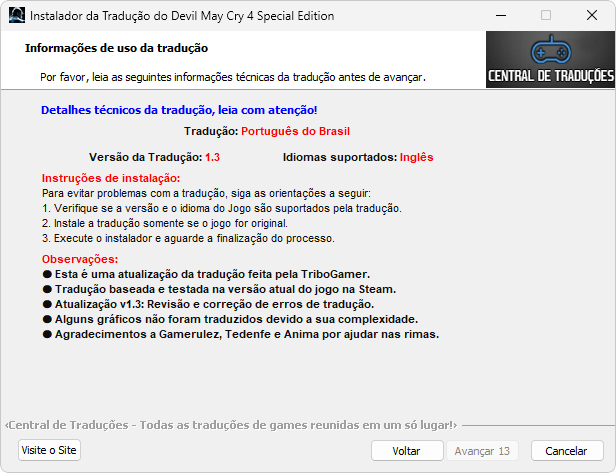The image size is (616, 473).
Task: Click step 2 'Instale a tradução somente' line
Action: [x=165, y=224]
